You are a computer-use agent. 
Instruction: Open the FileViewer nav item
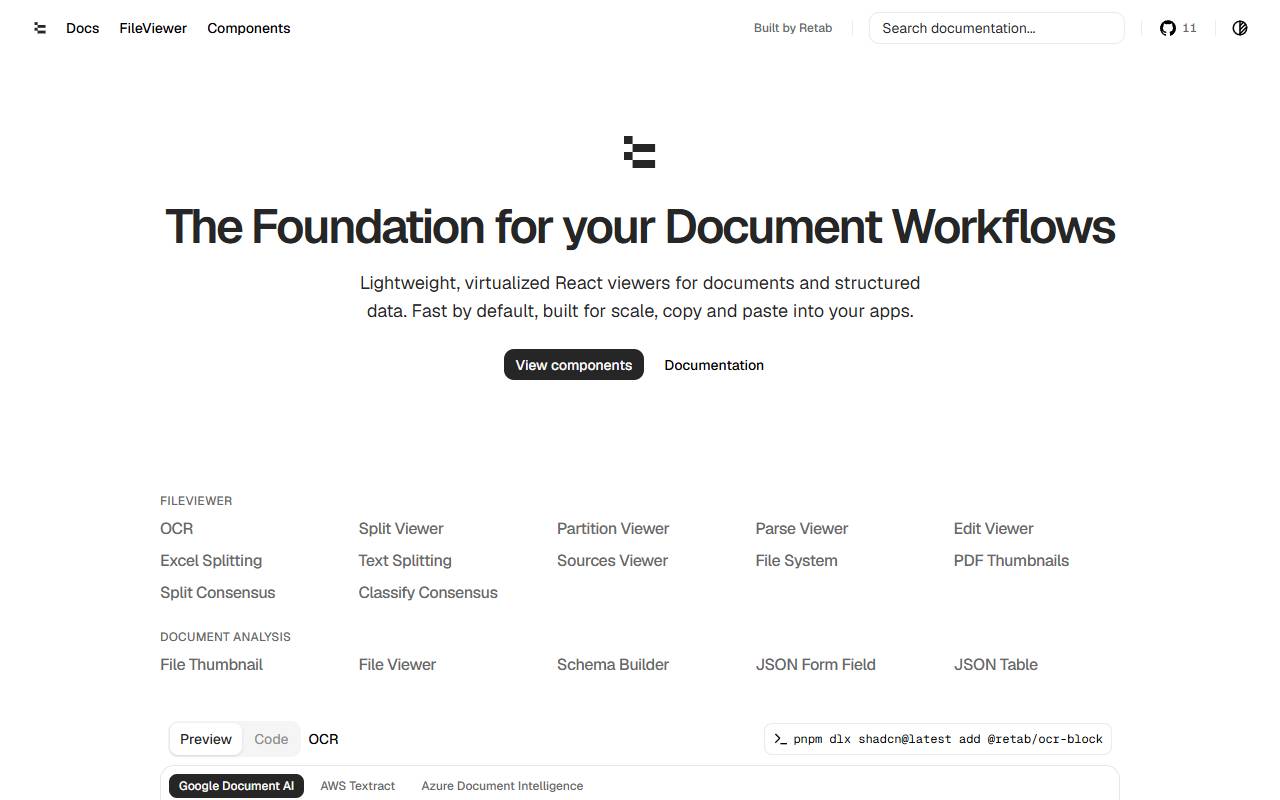(153, 28)
